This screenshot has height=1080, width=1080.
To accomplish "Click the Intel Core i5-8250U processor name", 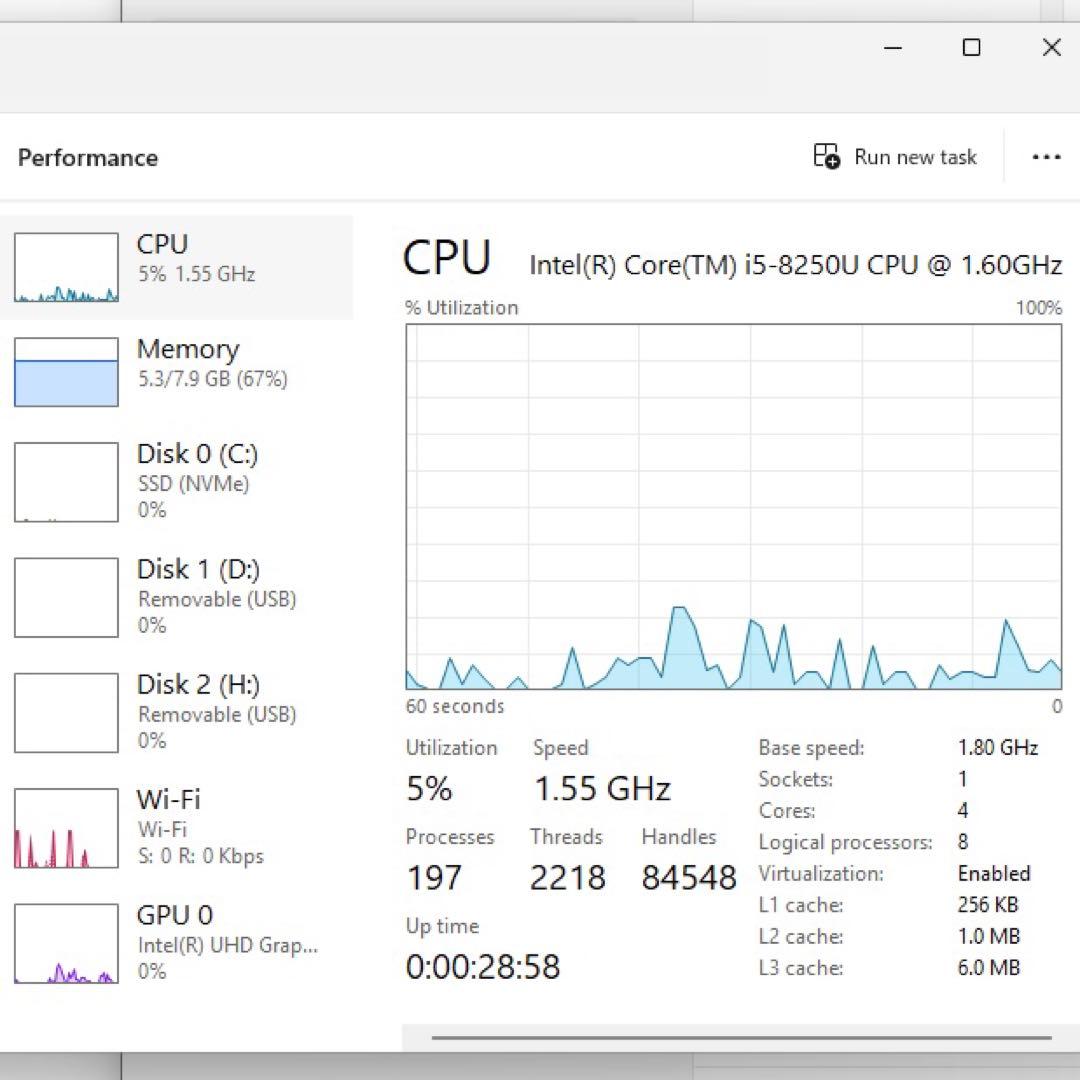I will click(795, 264).
